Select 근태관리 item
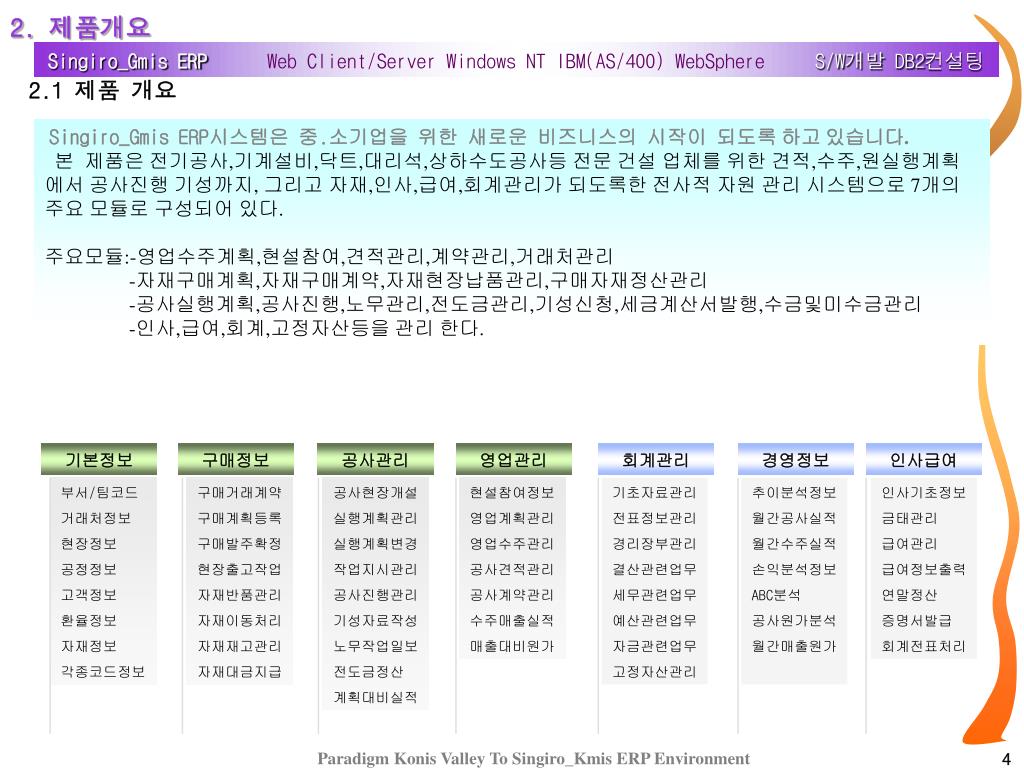This screenshot has height=768, width=1024. coord(910,518)
